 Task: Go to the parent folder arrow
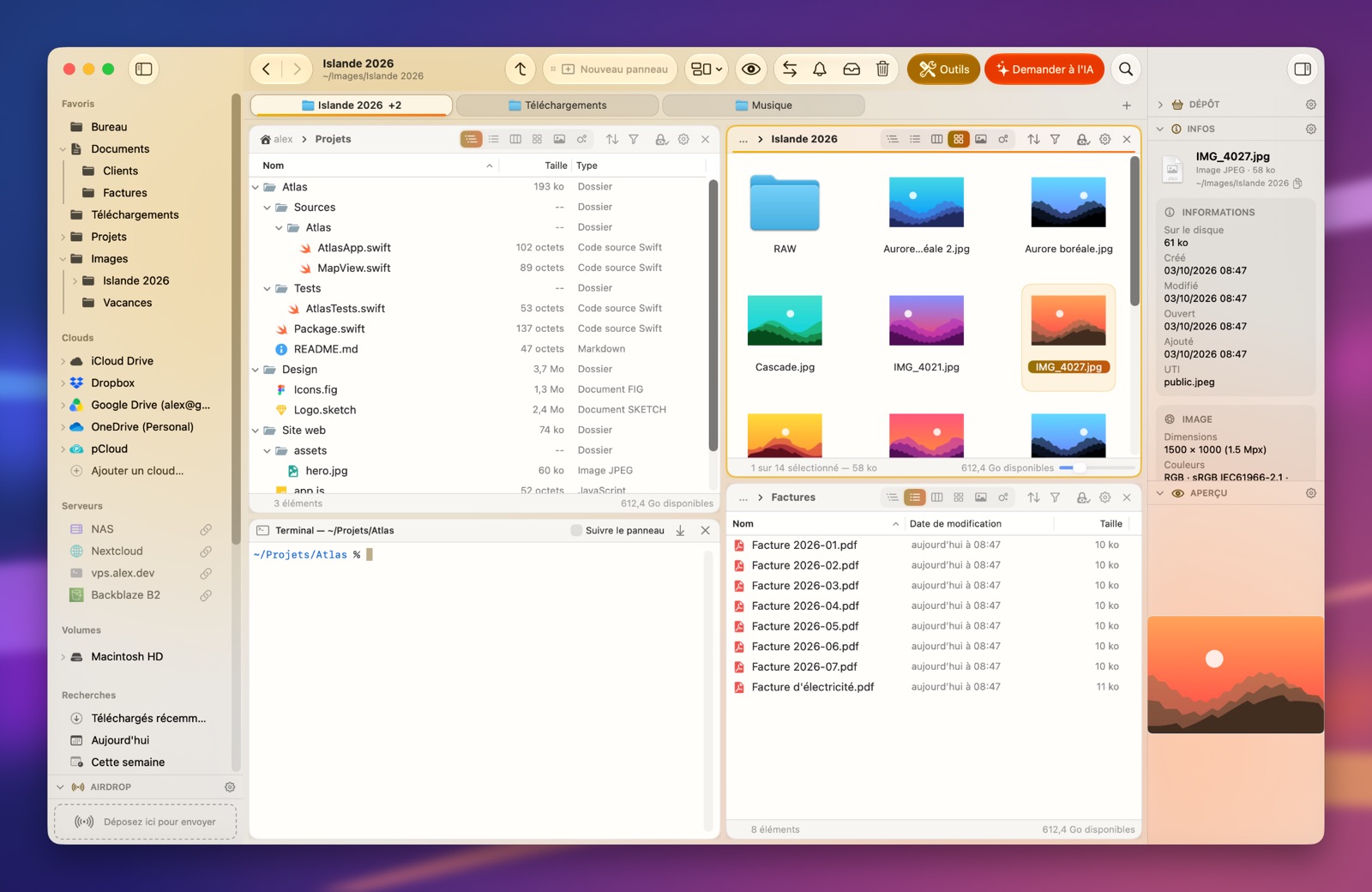click(x=521, y=69)
